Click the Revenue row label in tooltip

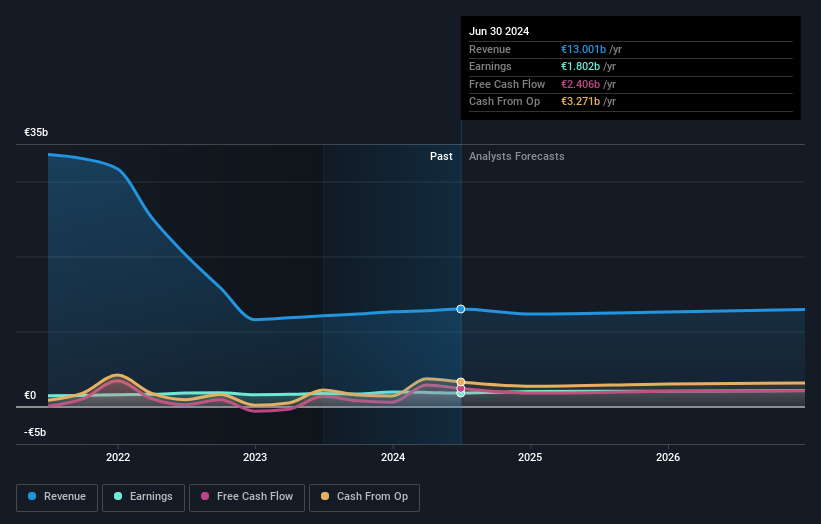[x=490, y=49]
